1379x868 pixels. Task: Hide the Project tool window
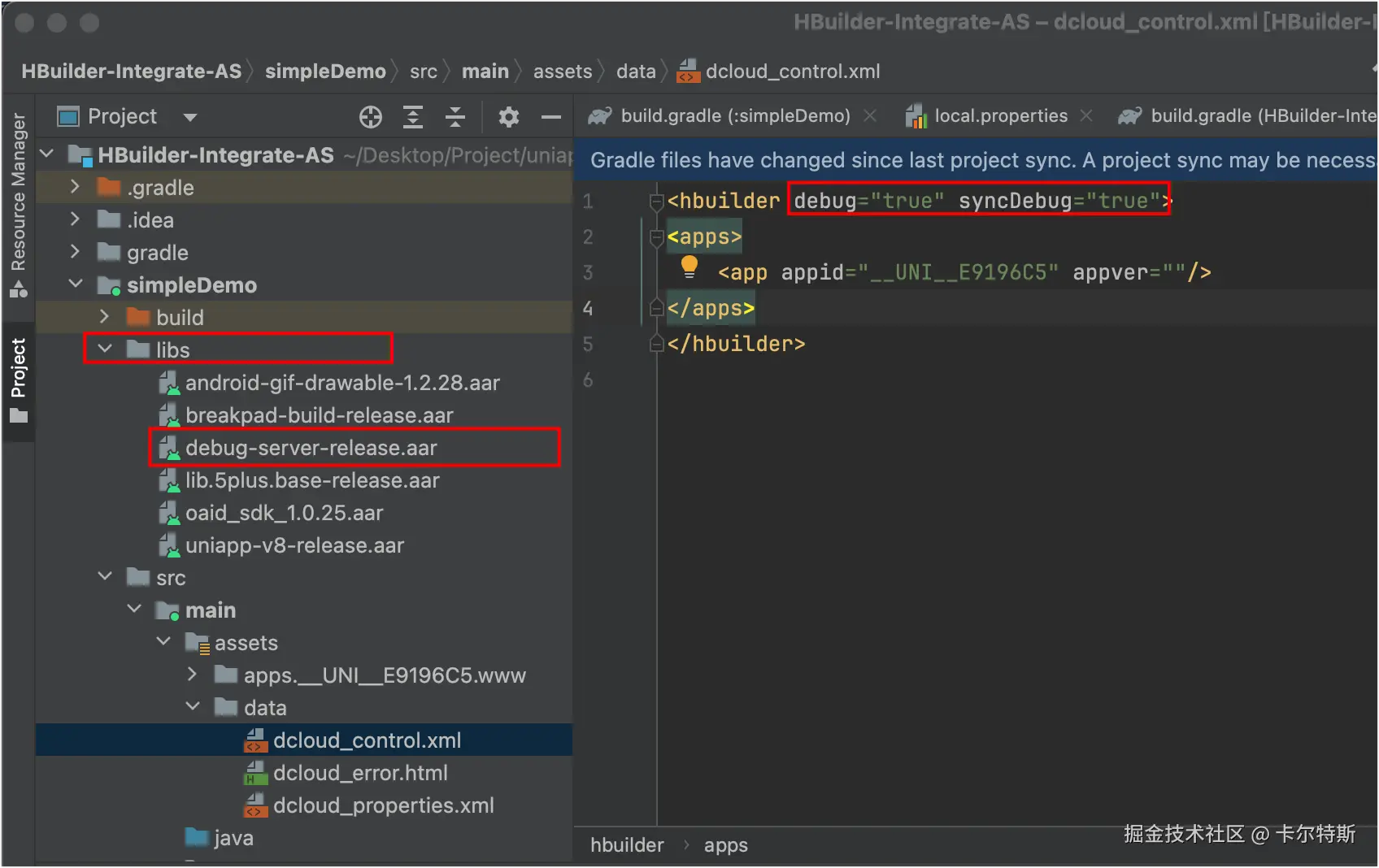pos(551,117)
